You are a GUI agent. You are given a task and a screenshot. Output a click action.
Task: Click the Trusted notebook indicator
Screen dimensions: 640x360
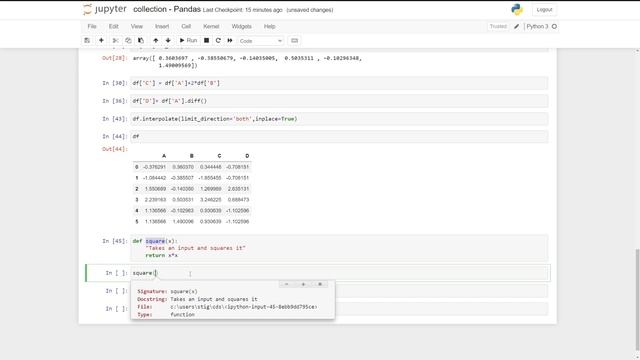[x=498, y=26]
